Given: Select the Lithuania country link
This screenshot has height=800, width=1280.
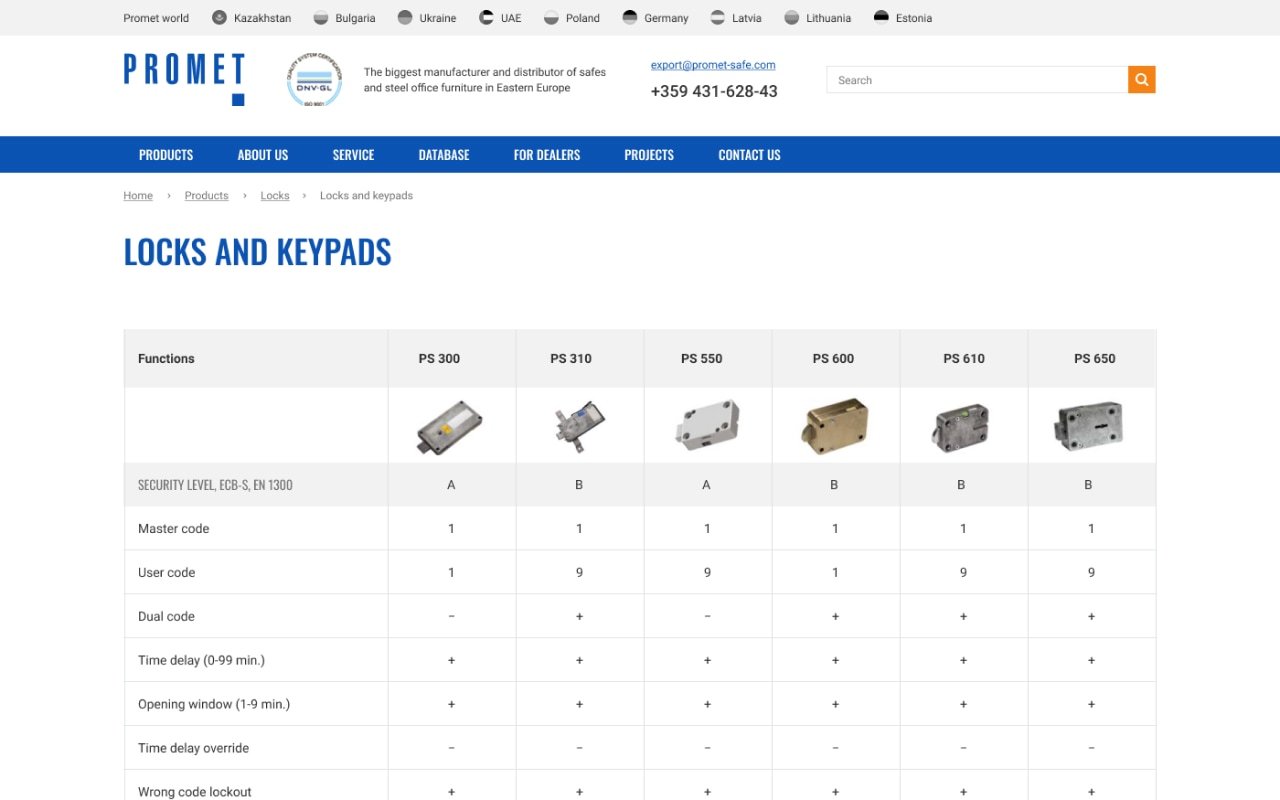Looking at the screenshot, I should [x=829, y=18].
